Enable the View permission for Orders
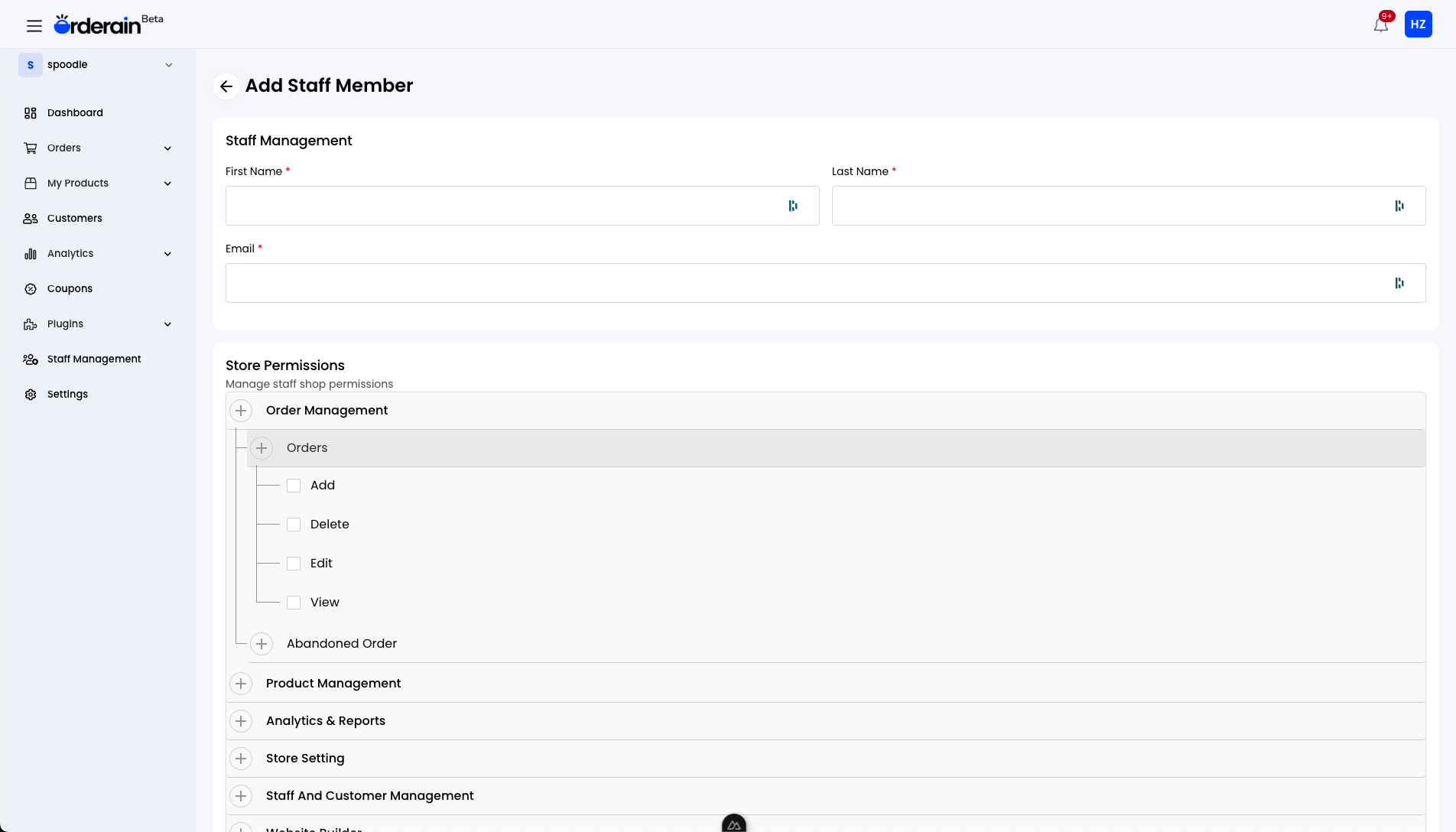This screenshot has width=1456, height=832. pos(294,603)
